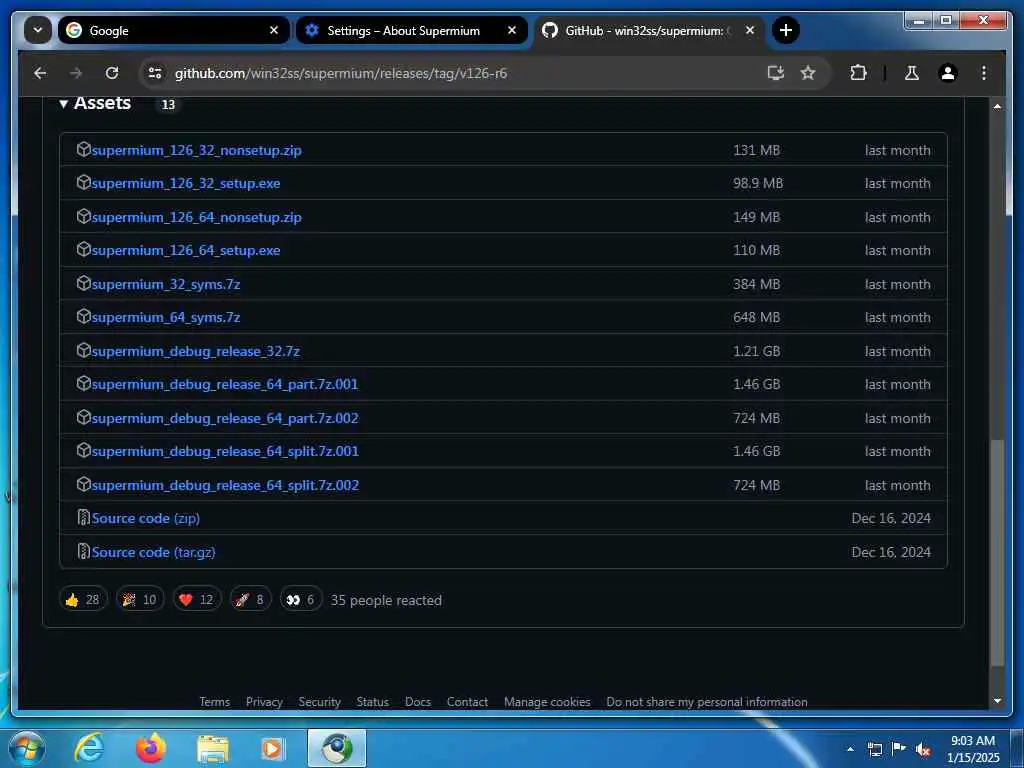Download supermium_debug_release_64_split.7z.001
The height and width of the screenshot is (768, 1024).
(225, 451)
